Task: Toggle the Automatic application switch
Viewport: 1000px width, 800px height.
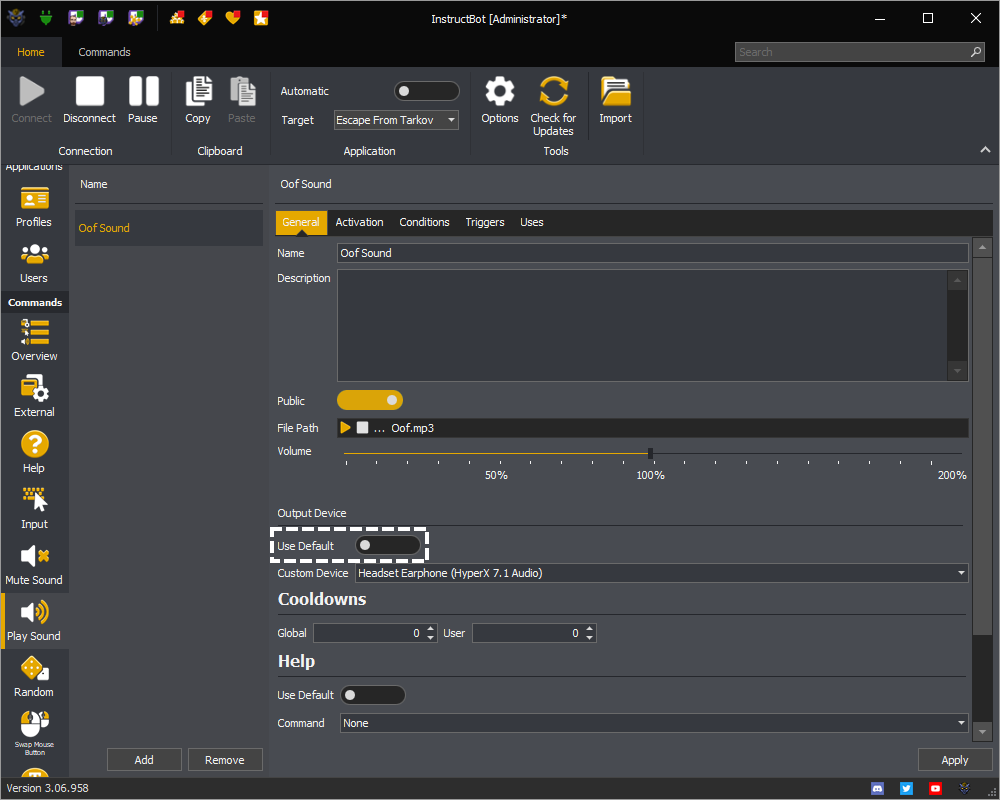Action: point(426,91)
